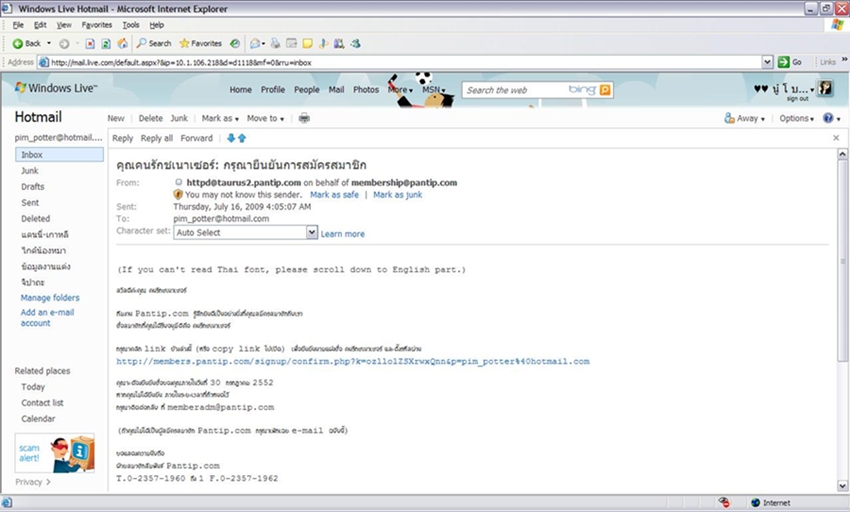Viewport: 850px width, 512px height.
Task: Open the Edit menu
Action: point(40,25)
